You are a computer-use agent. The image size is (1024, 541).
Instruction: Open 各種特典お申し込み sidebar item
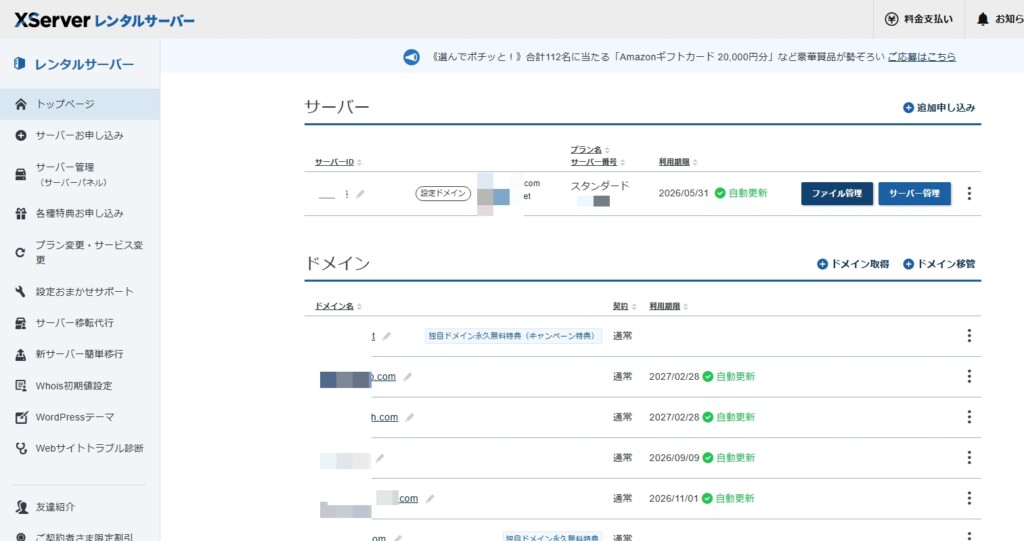pos(80,213)
